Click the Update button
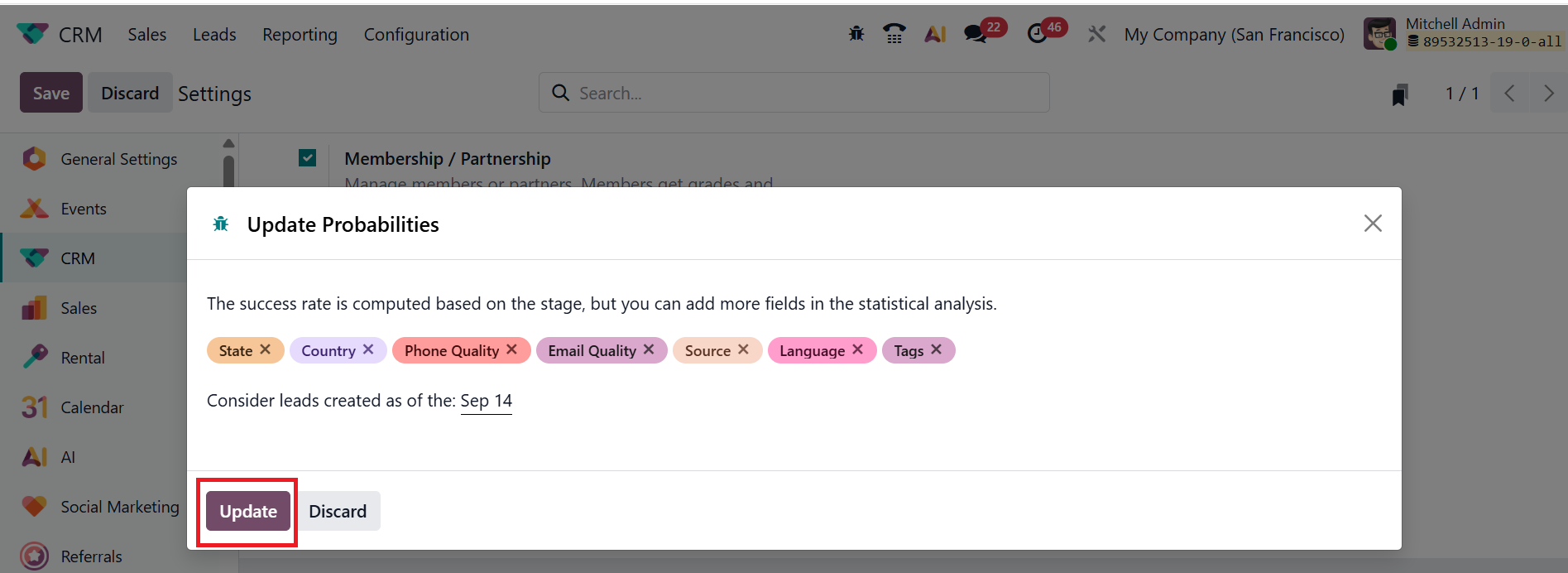 [248, 511]
